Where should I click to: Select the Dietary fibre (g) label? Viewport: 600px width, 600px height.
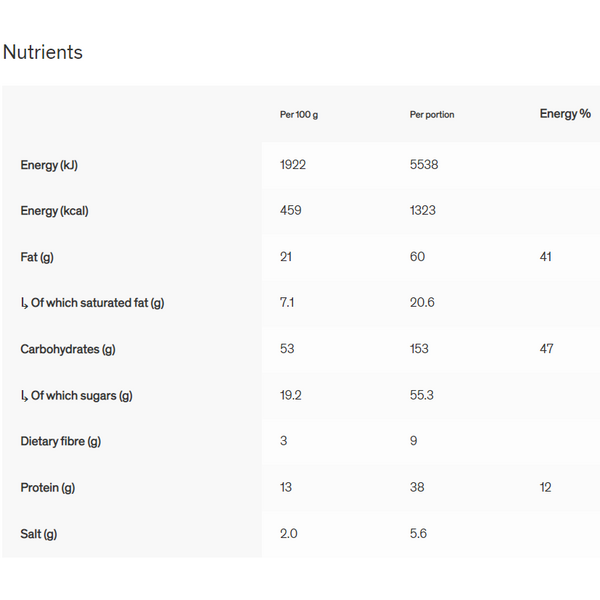[61, 441]
